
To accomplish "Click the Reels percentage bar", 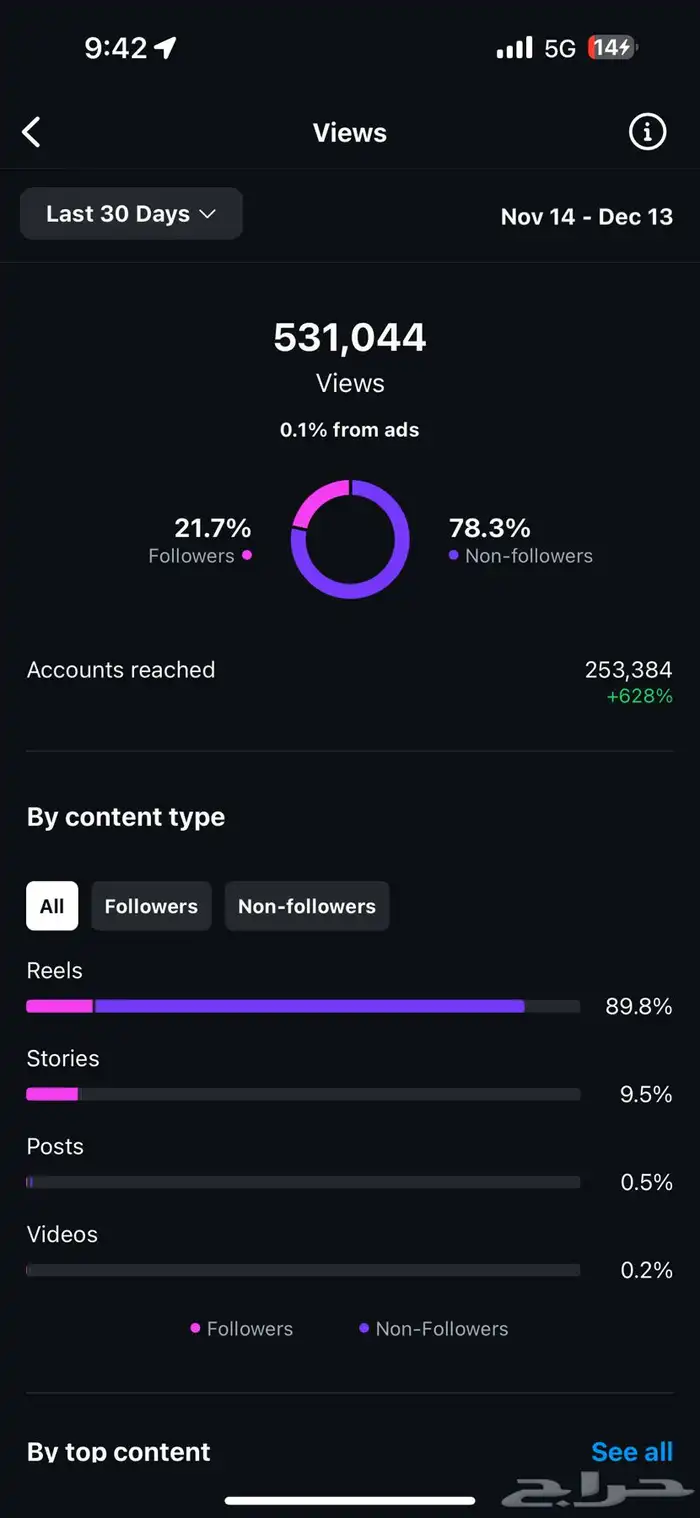I will (x=303, y=1006).
